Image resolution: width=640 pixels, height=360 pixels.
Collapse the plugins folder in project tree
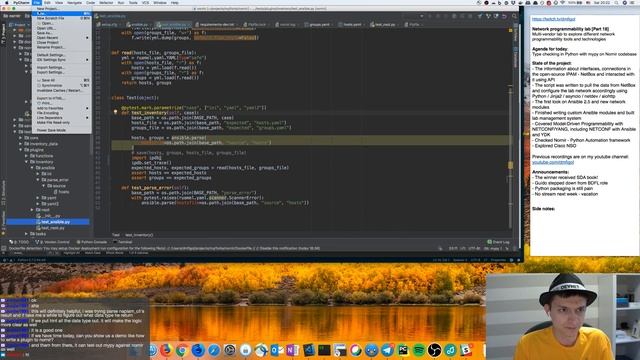pyautogui.click(x=21, y=150)
